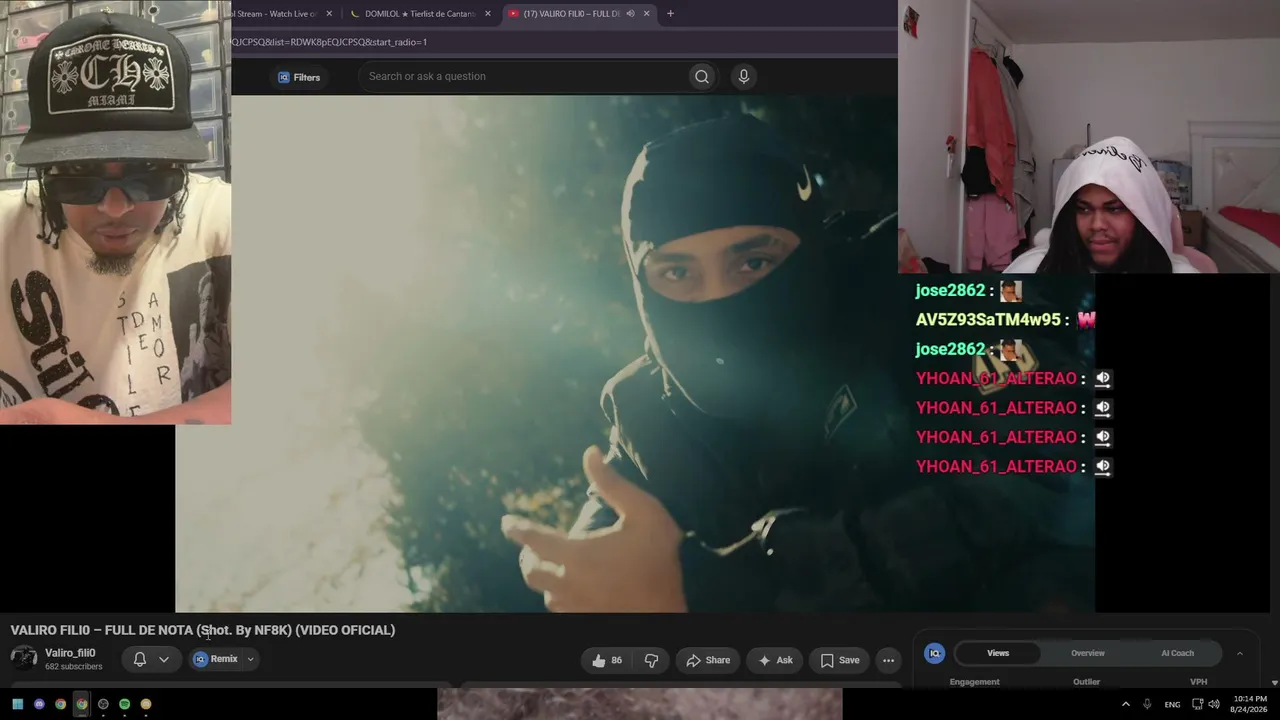Activate voice search microphone icon
The image size is (1280, 720).
tap(743, 77)
